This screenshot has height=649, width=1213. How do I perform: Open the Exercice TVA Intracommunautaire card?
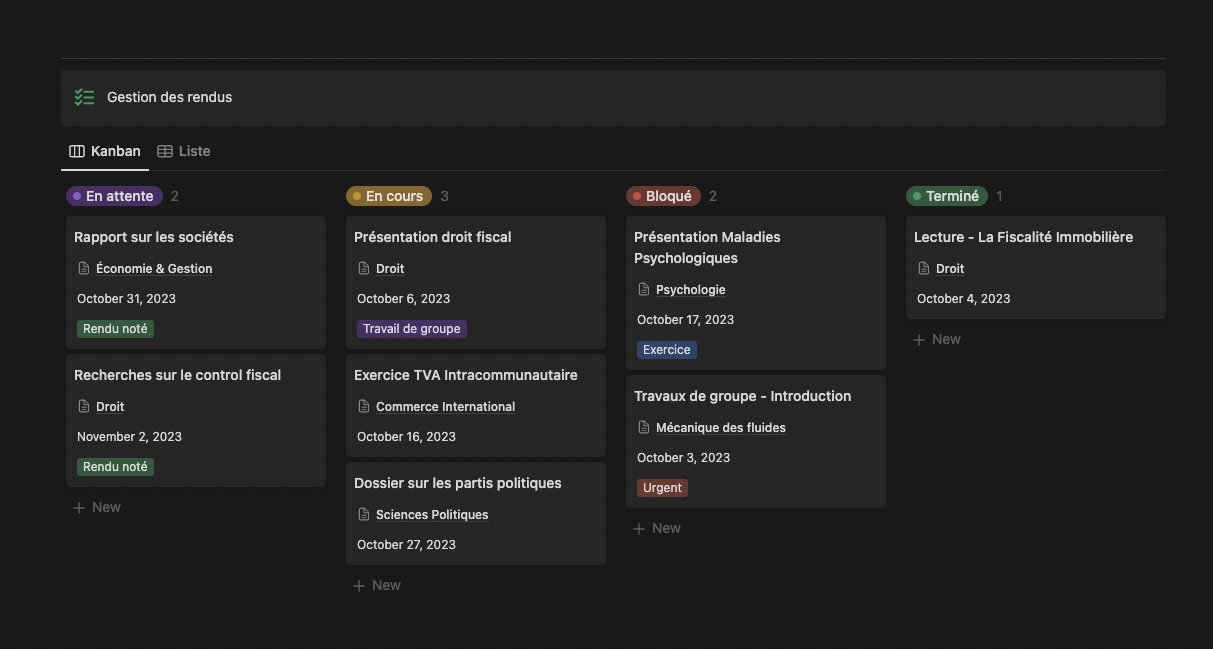465,375
